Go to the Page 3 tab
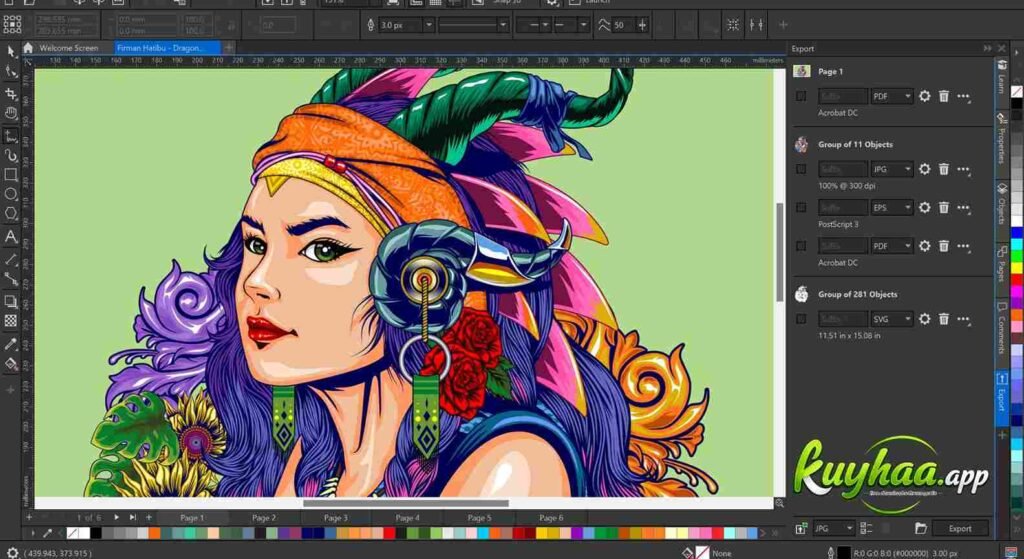Screen dimensions: 1024x559 (x=336, y=517)
